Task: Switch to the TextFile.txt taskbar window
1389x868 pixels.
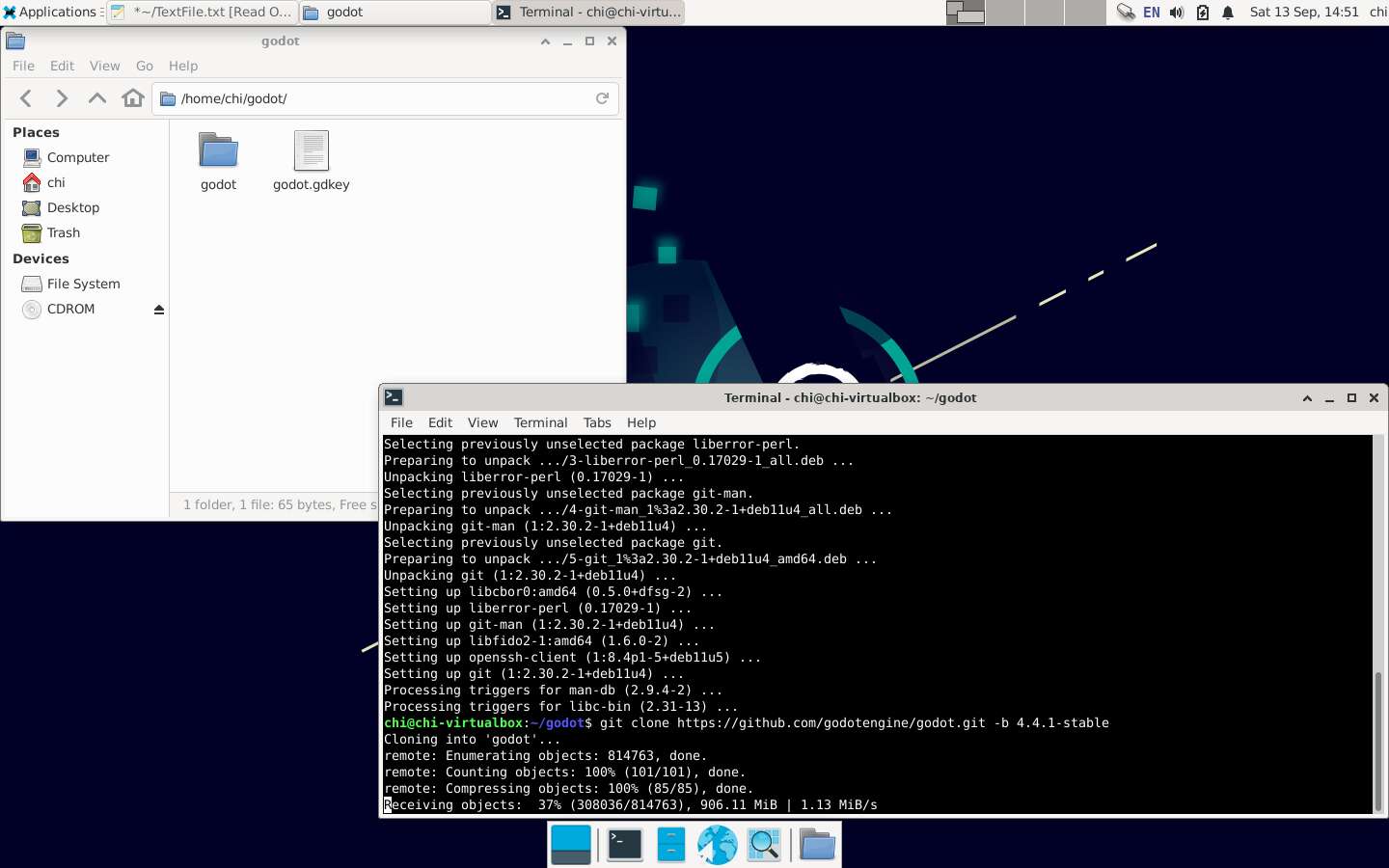Action: point(201,12)
